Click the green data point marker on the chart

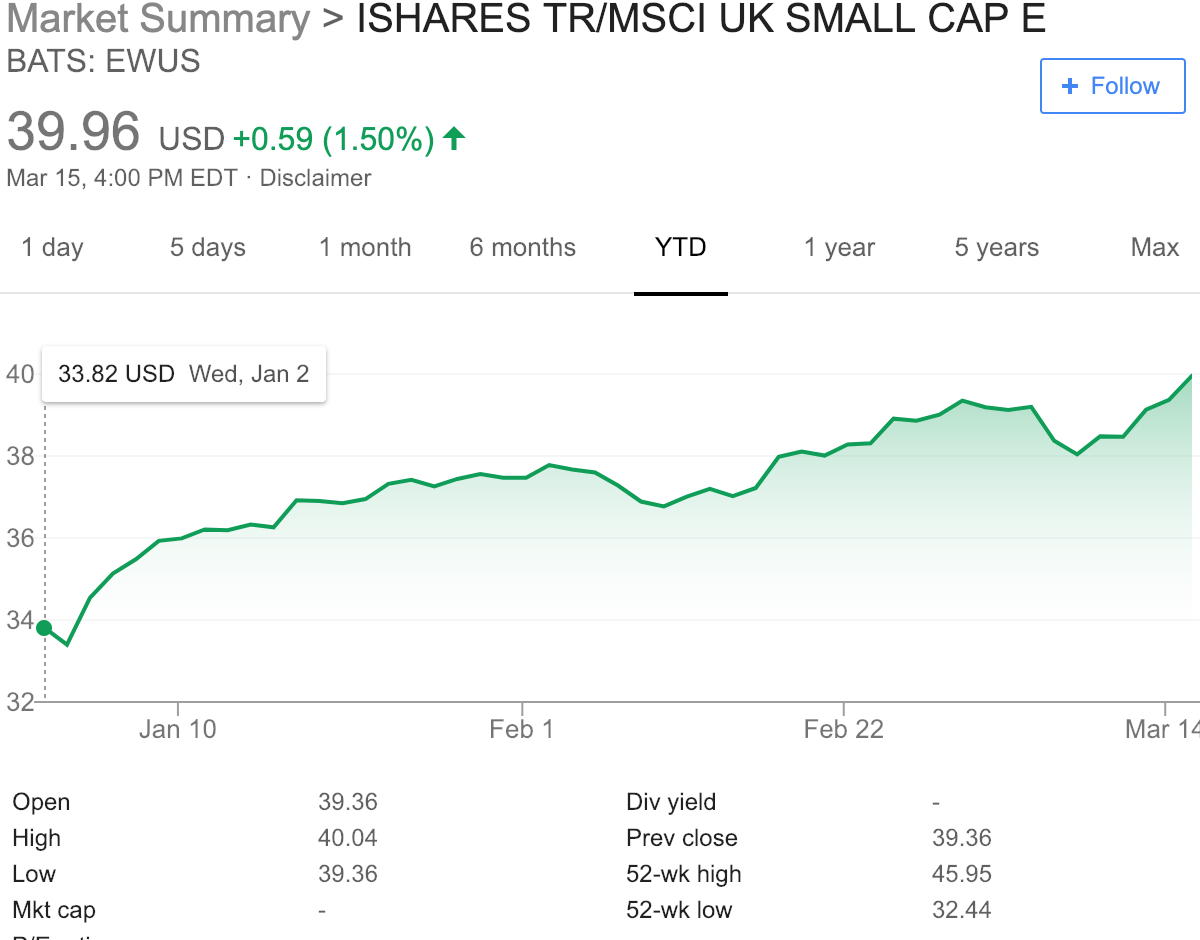(x=45, y=627)
